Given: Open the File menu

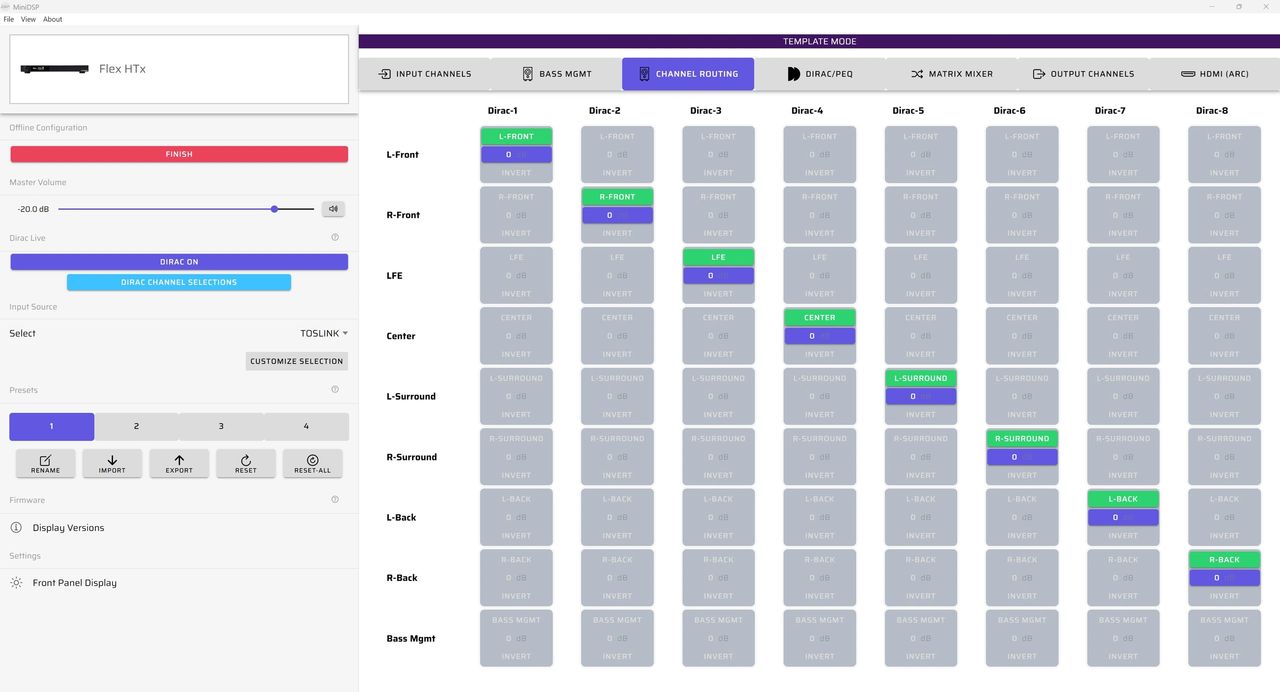Looking at the screenshot, I should coord(9,19).
